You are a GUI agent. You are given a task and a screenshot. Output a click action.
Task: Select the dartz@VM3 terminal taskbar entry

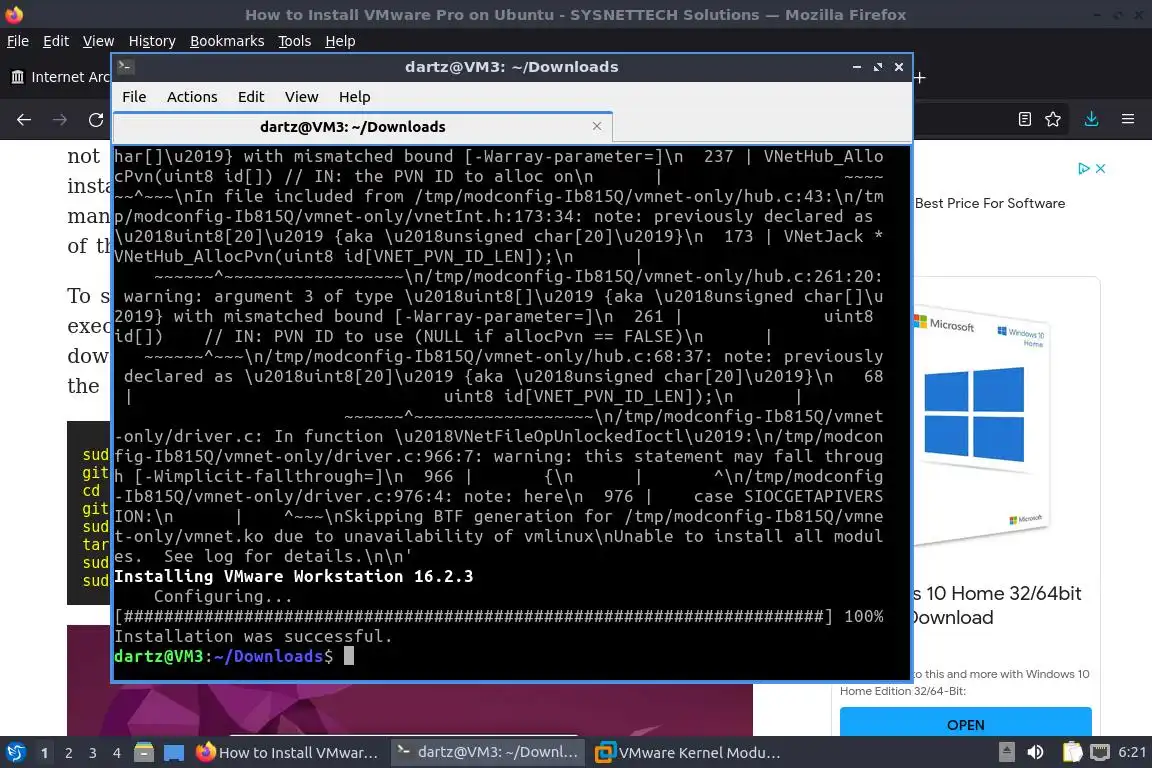point(488,752)
